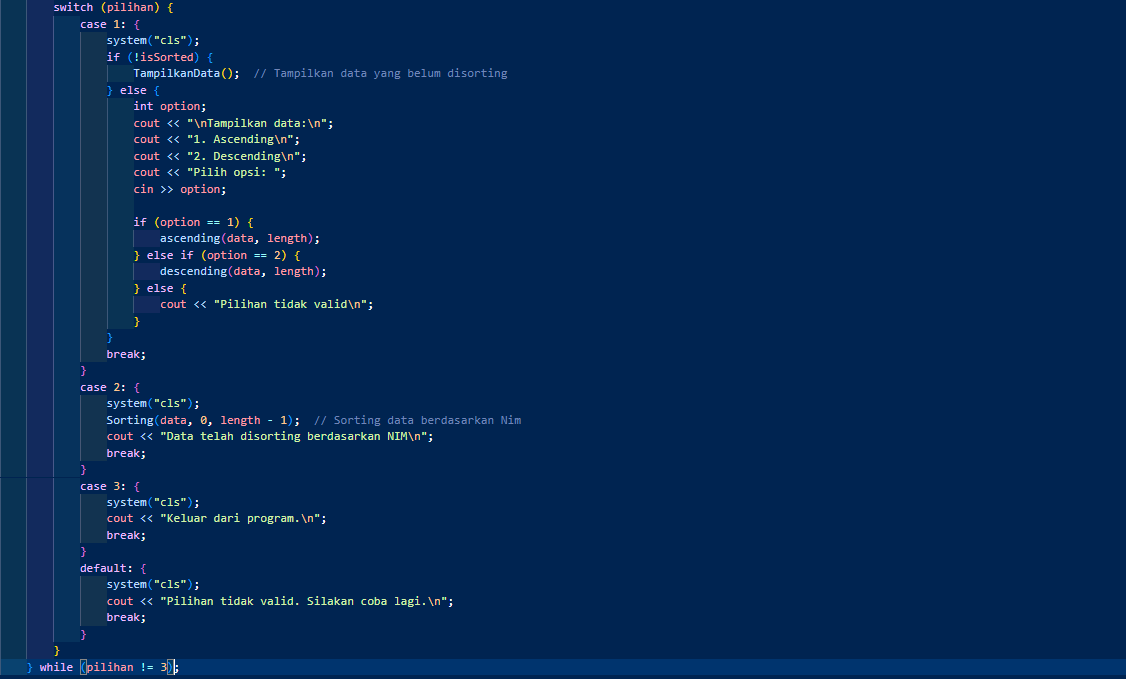Click the '!isSorted' condition
The image size is (1126, 679).
point(164,57)
